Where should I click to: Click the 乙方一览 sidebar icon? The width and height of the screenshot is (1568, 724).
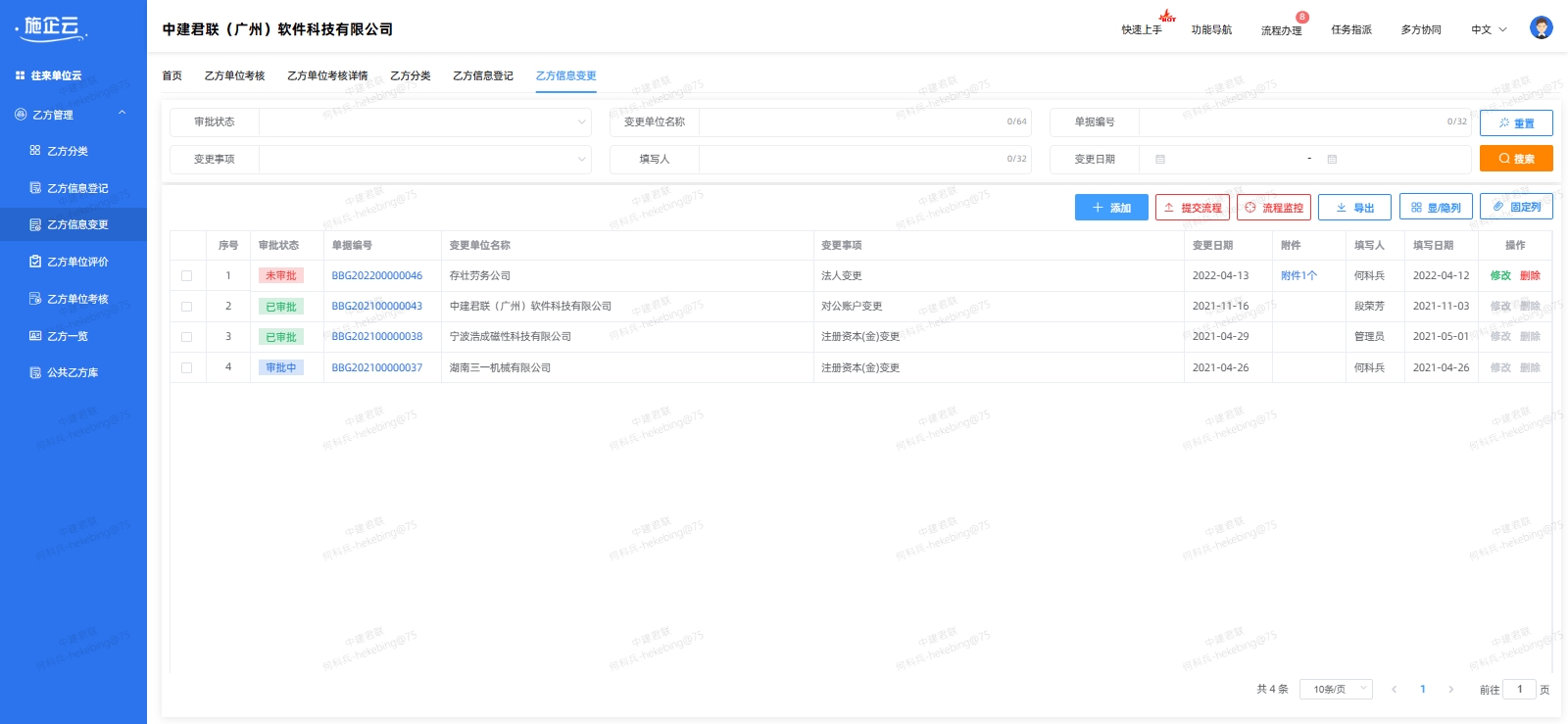coord(35,336)
